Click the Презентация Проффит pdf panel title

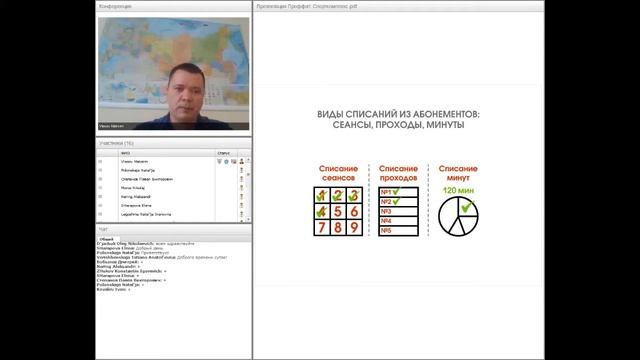307,6
